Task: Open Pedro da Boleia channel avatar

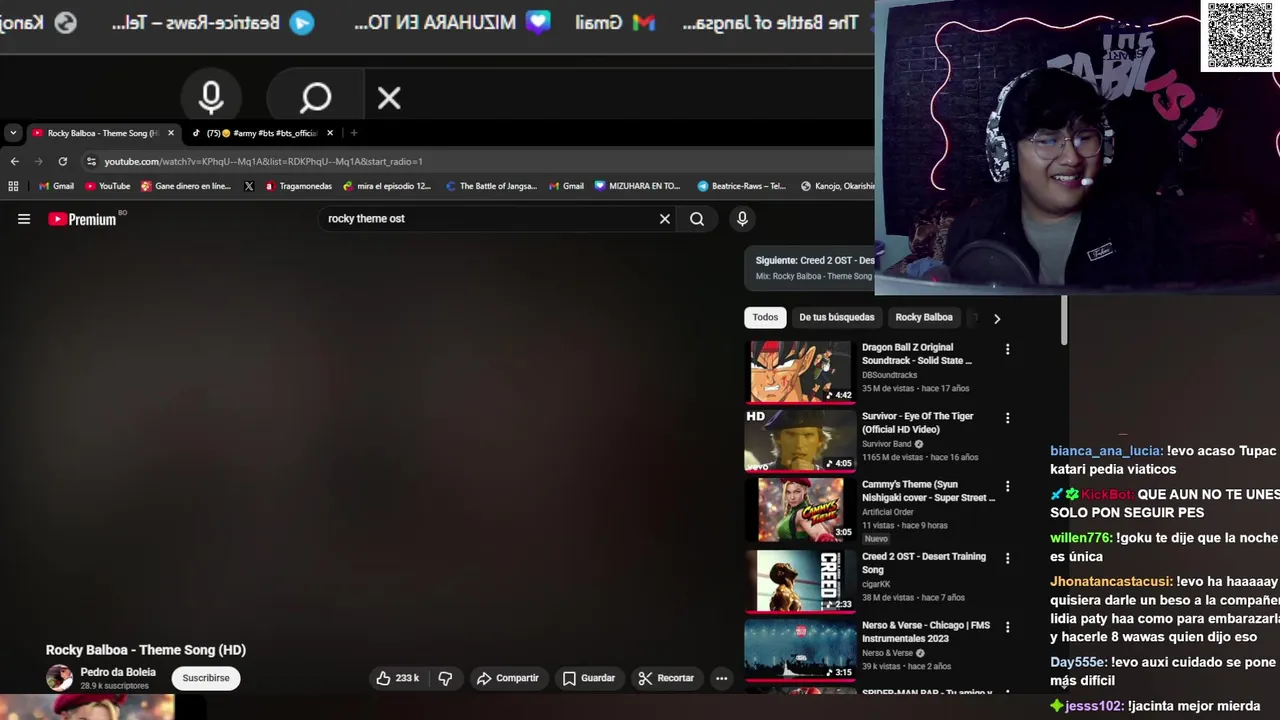Action: [x=59, y=678]
